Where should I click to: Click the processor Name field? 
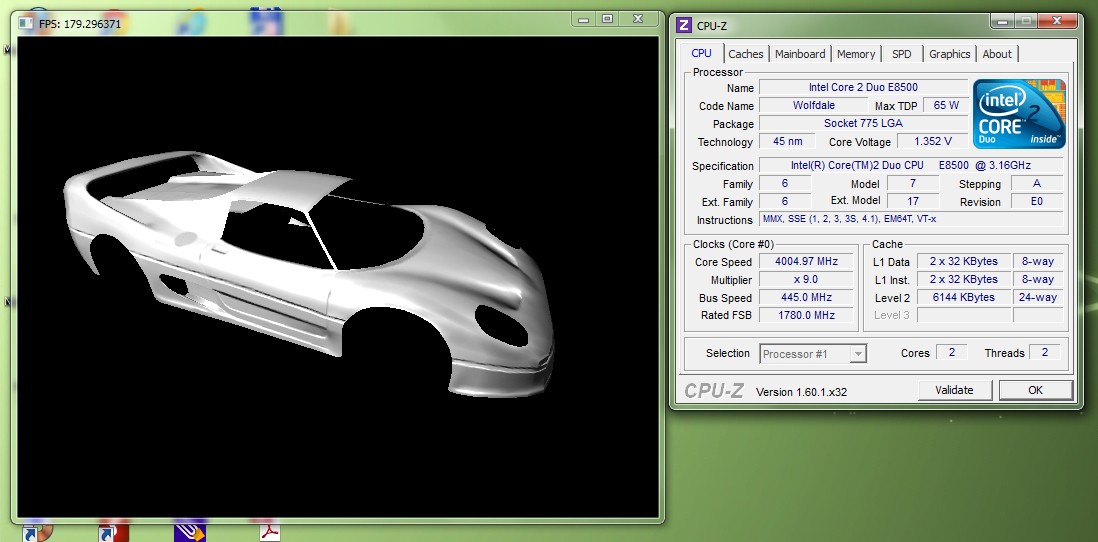pos(862,88)
